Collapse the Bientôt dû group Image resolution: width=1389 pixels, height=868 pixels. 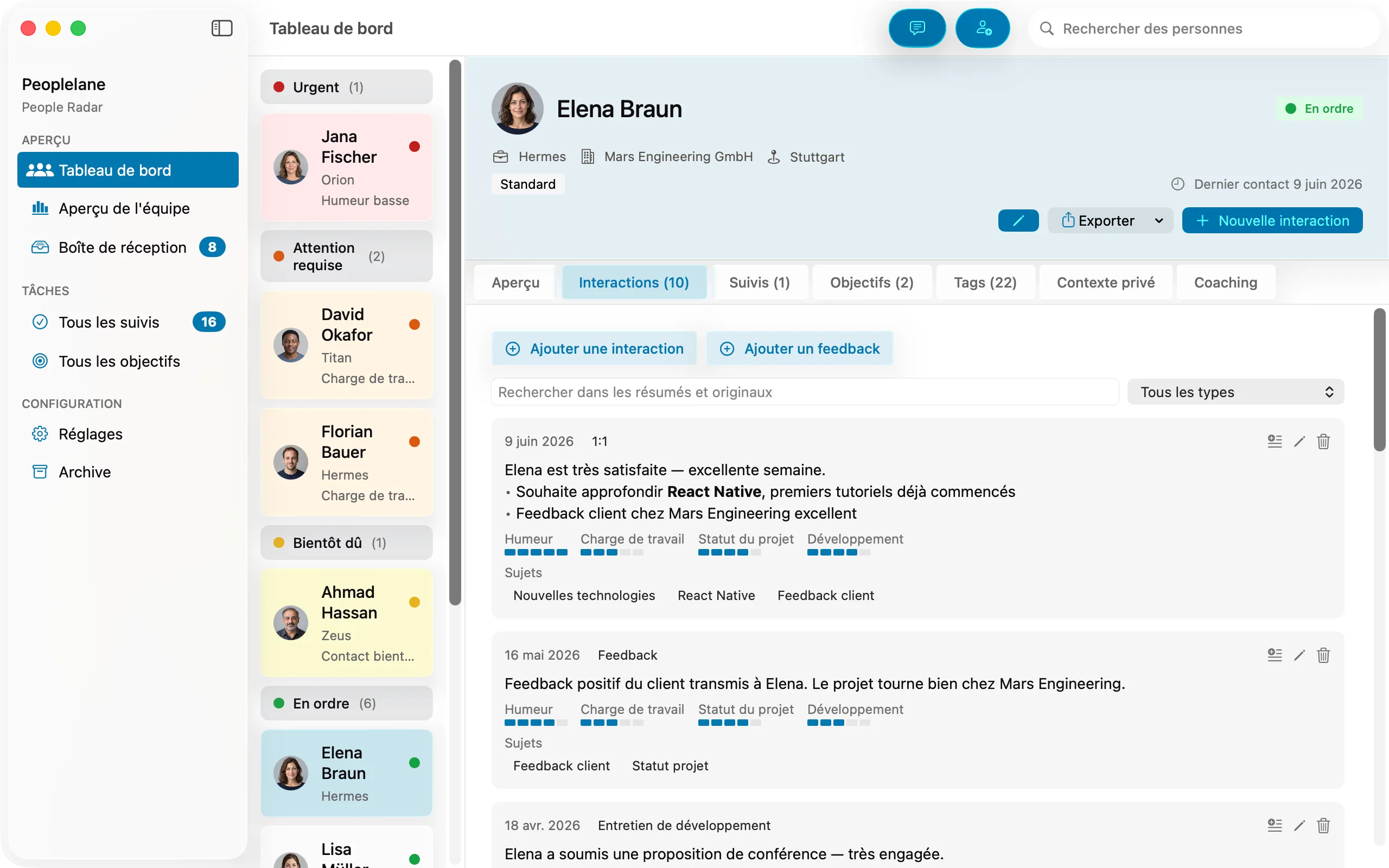[x=346, y=542]
